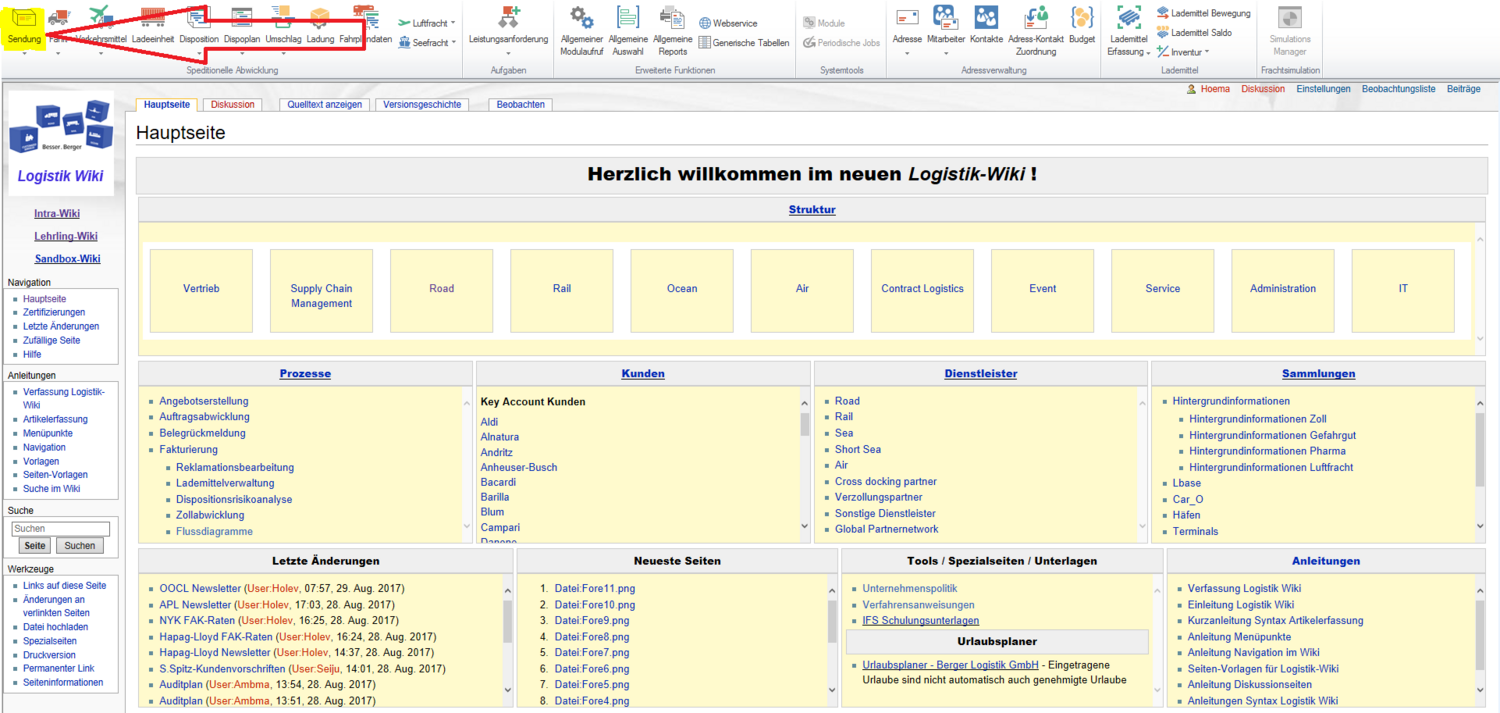
Task: Open Datei:Fore11.png in Neueste Seiten
Action: pos(595,589)
